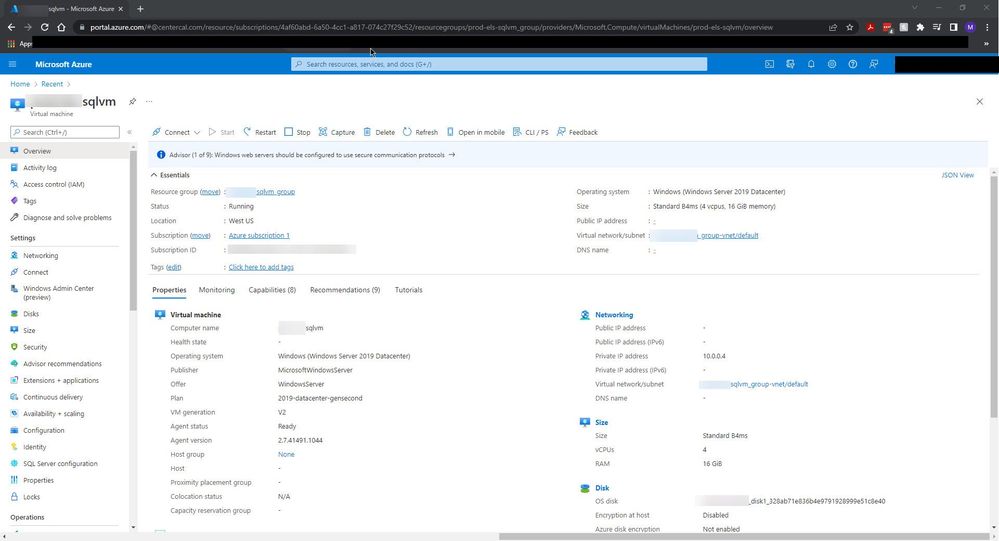Bookmark this page with the star icon

point(849,27)
